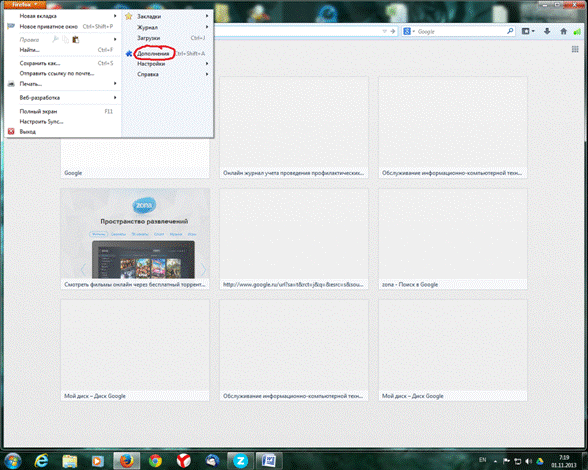The height and width of the screenshot is (470, 588).
Task: Launch Google Chrome from taskbar
Action: pos(155,460)
